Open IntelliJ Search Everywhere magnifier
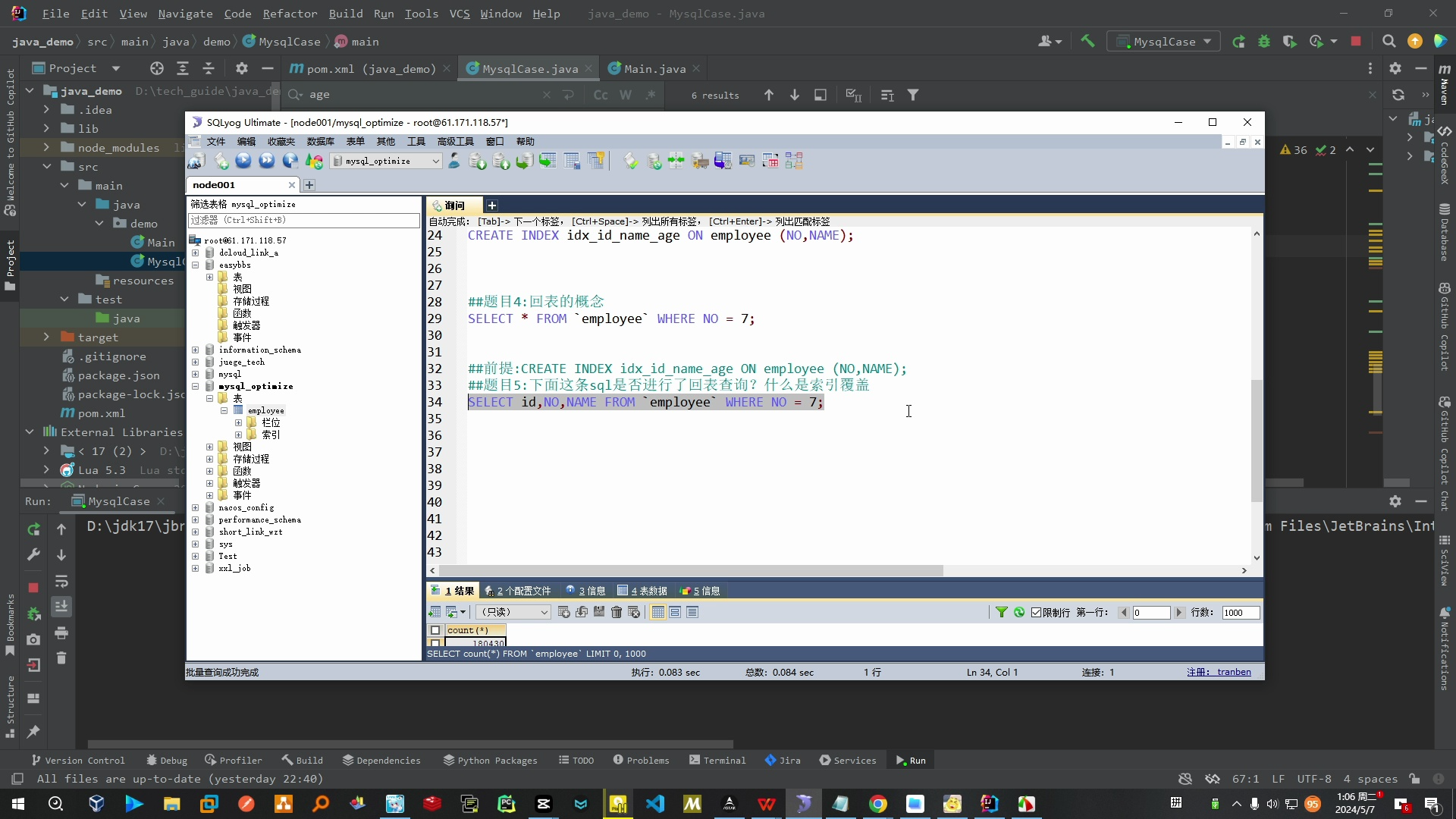This screenshot has width=1456, height=819. (x=1389, y=42)
